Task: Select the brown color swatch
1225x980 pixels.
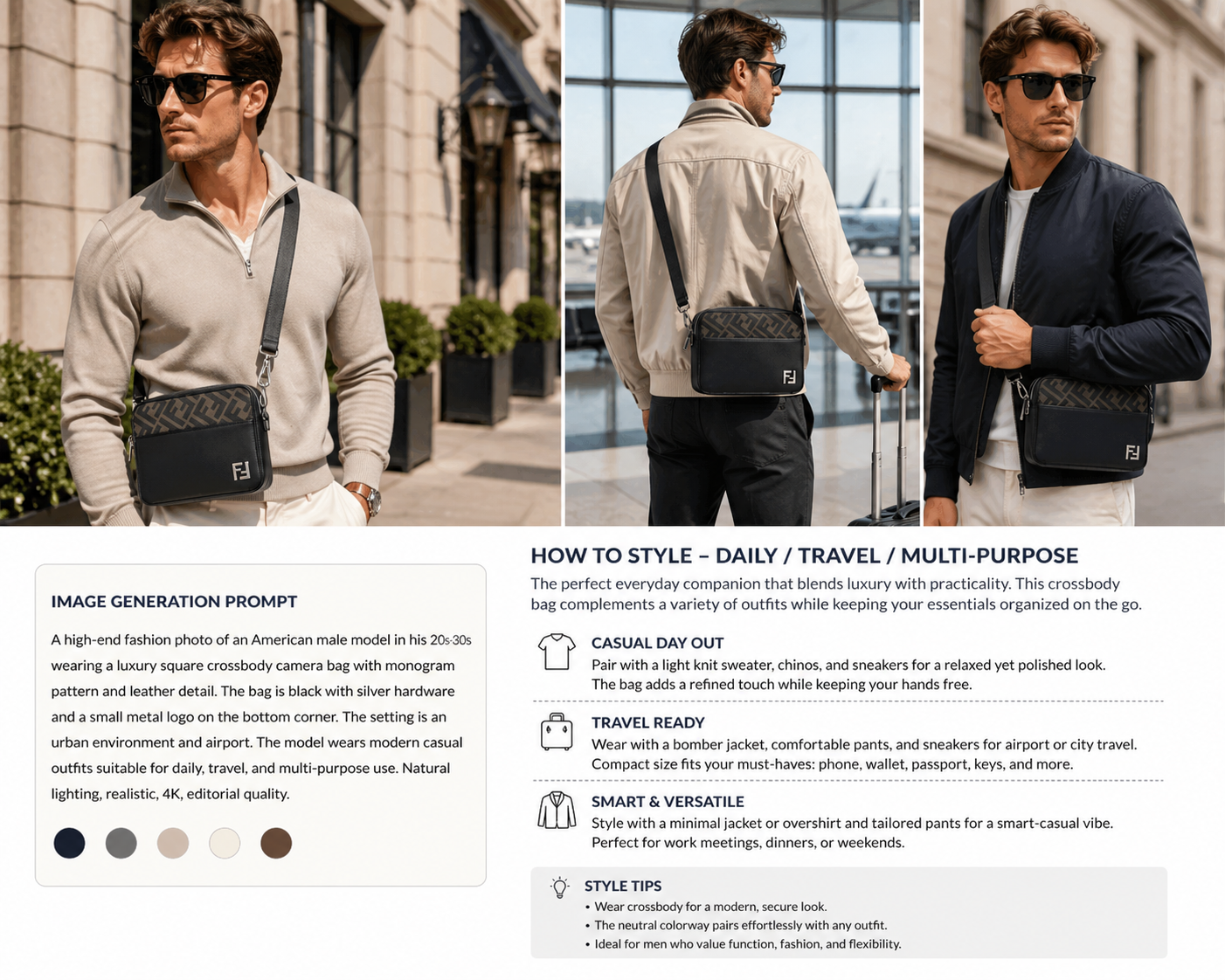Action: (276, 843)
